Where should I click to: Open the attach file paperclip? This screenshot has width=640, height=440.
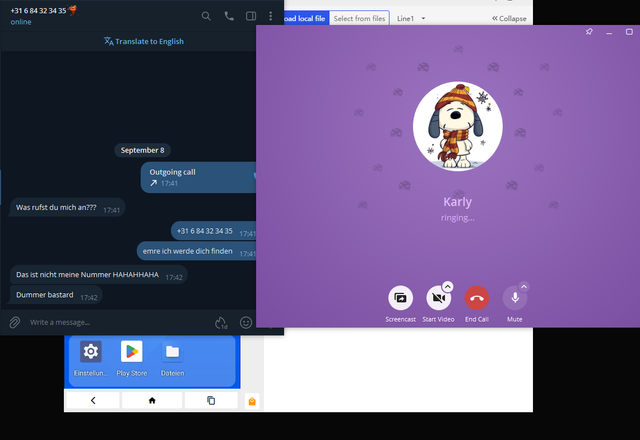(15, 322)
